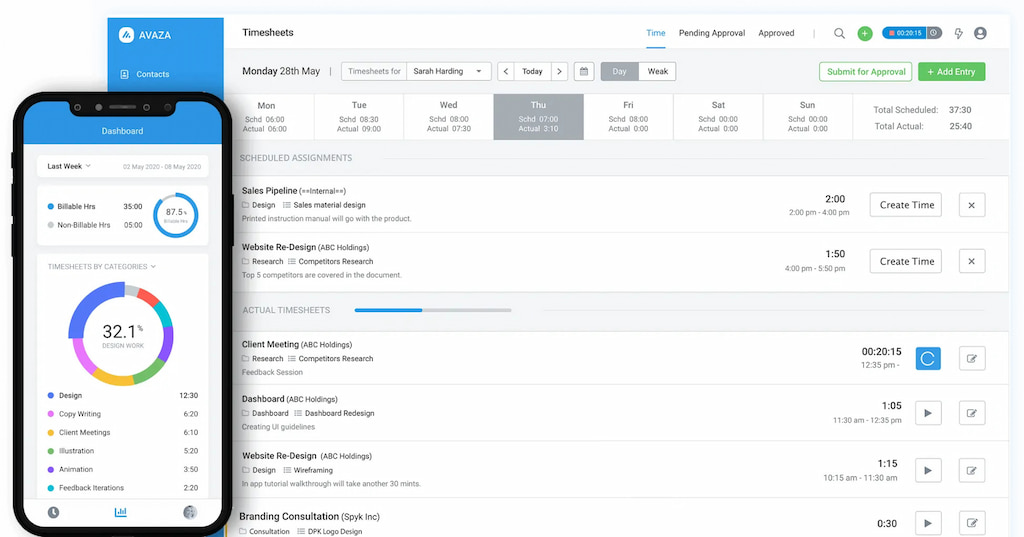Switch to Week view toggle

658,71
